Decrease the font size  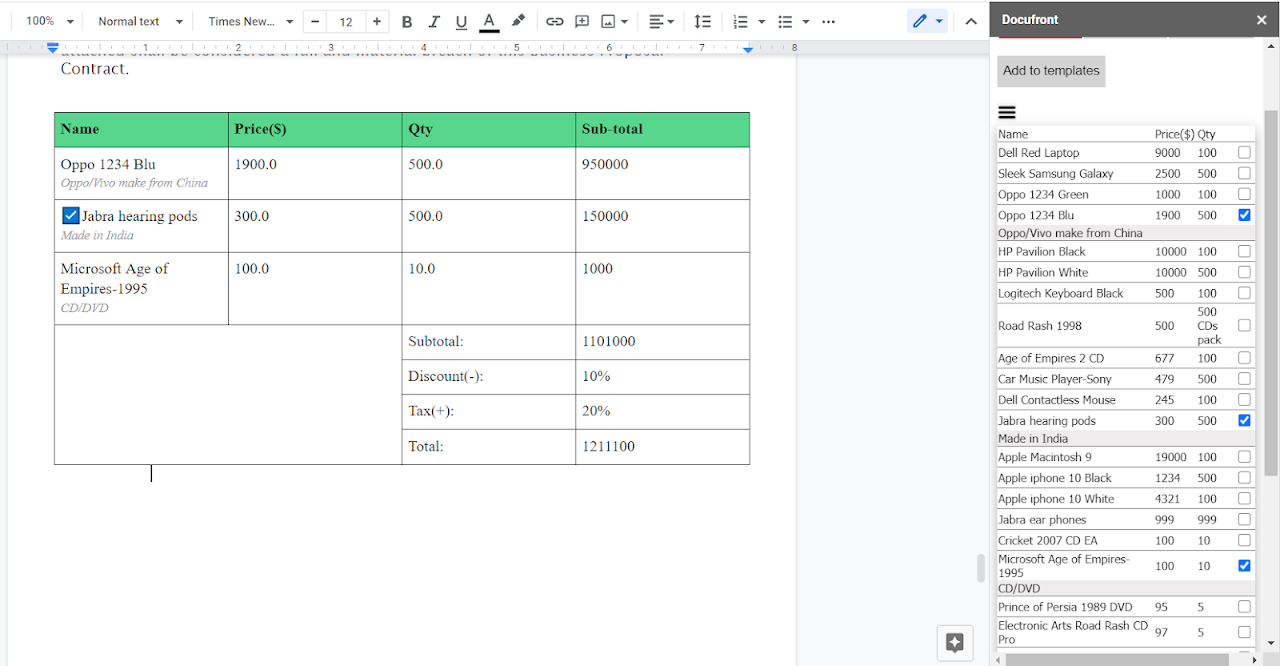316,21
